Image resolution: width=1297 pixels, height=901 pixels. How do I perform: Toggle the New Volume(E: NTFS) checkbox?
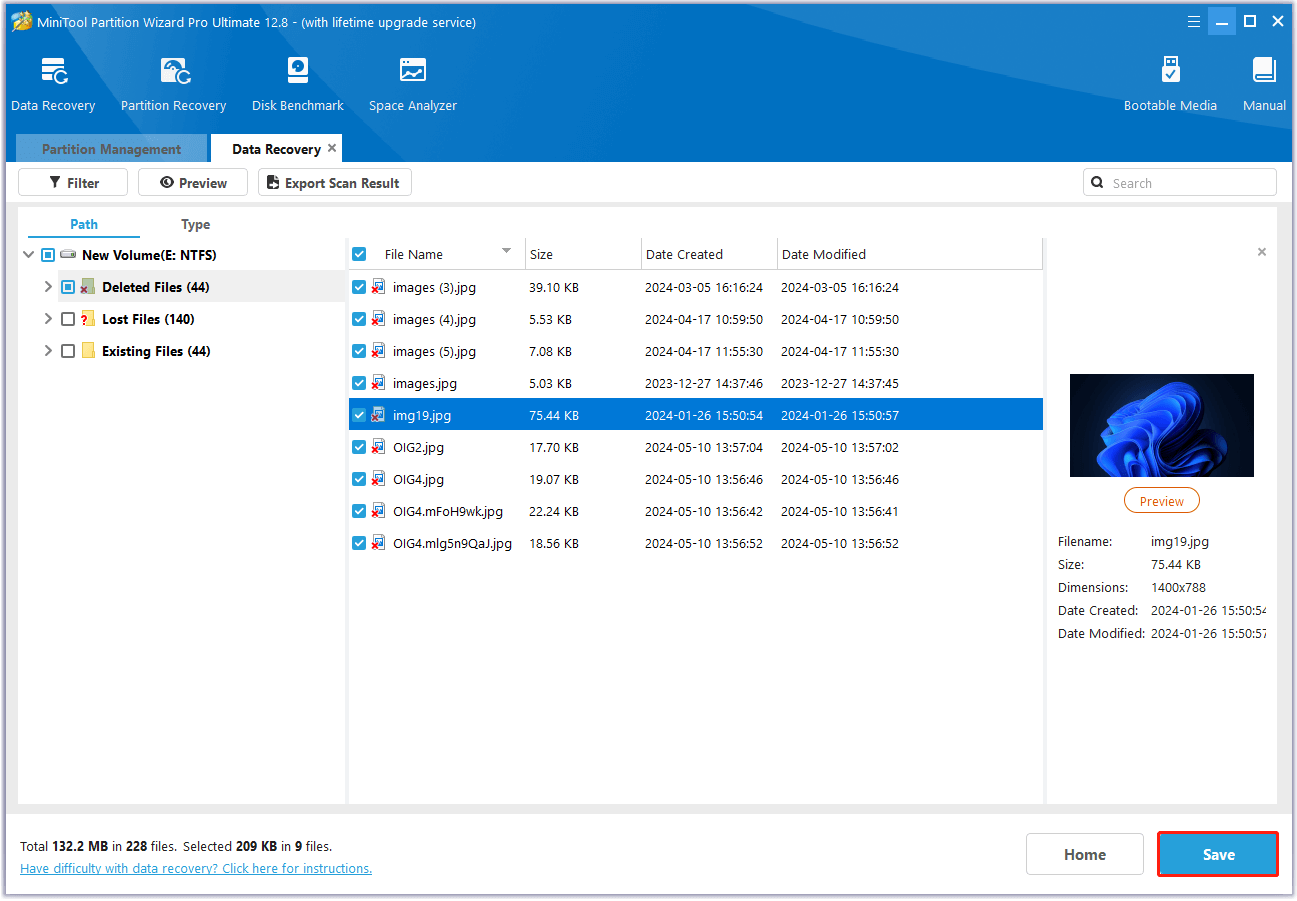[48, 255]
